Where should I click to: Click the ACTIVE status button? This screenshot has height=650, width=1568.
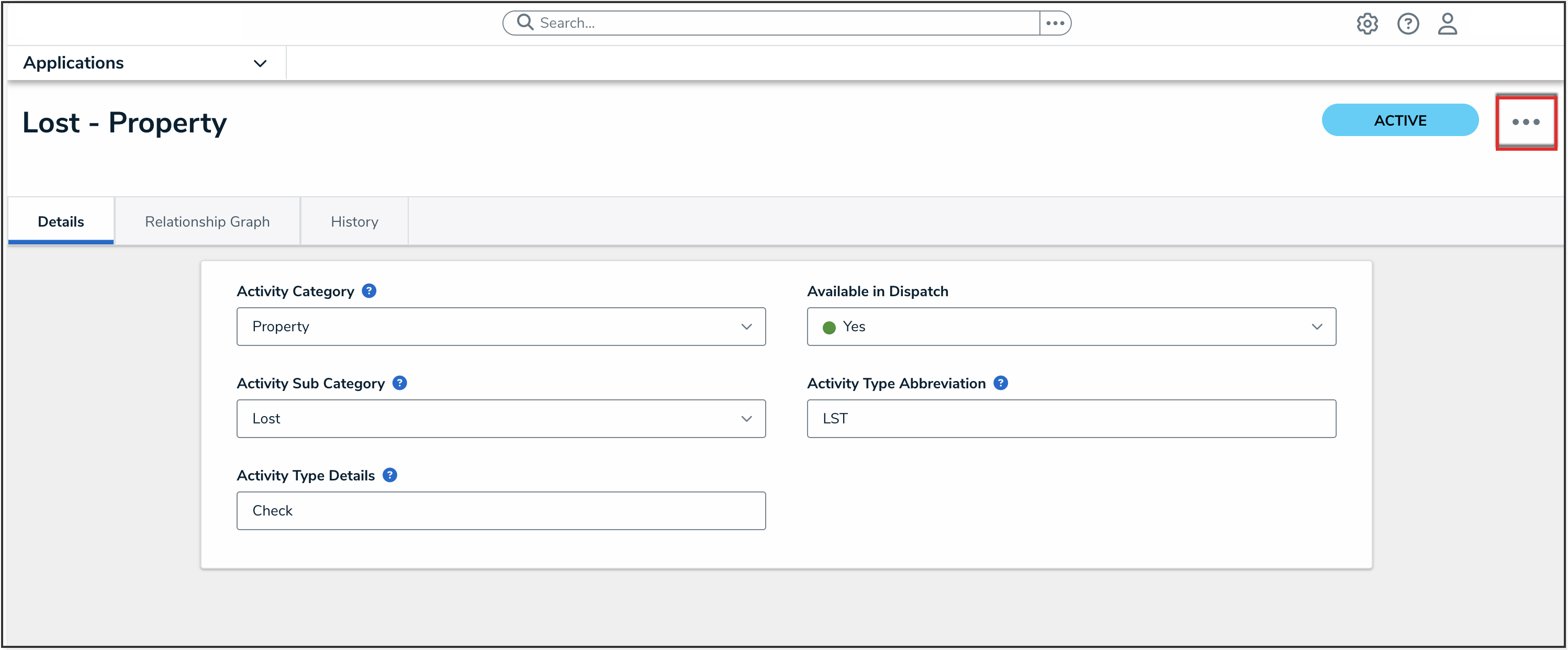1399,120
